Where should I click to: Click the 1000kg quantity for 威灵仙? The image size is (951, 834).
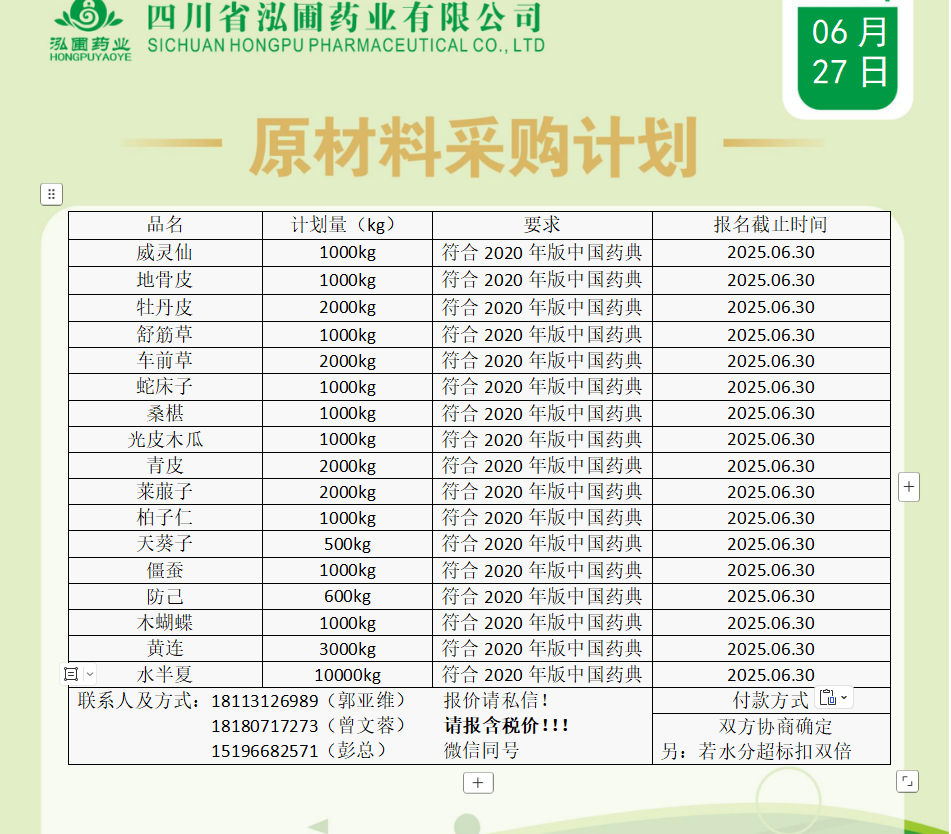coord(347,252)
